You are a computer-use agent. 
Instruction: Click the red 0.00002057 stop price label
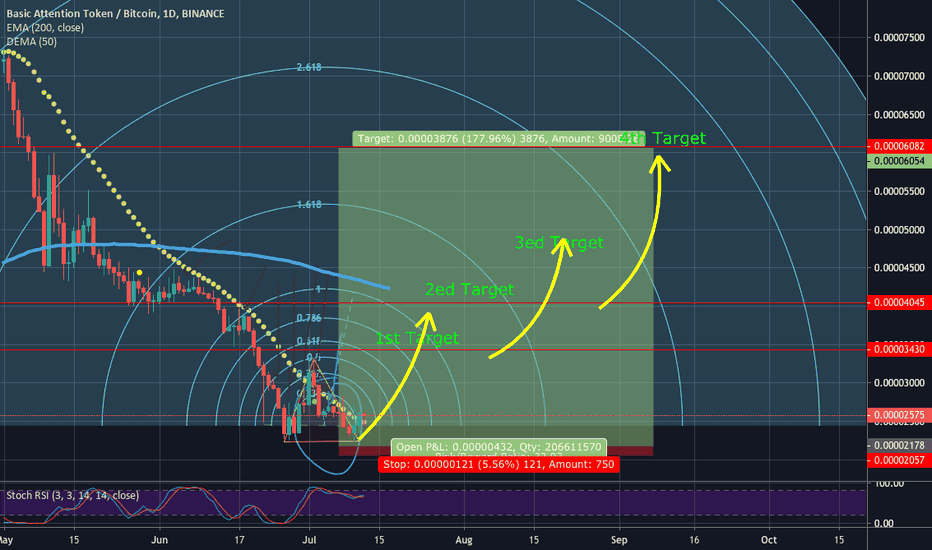tap(899, 460)
